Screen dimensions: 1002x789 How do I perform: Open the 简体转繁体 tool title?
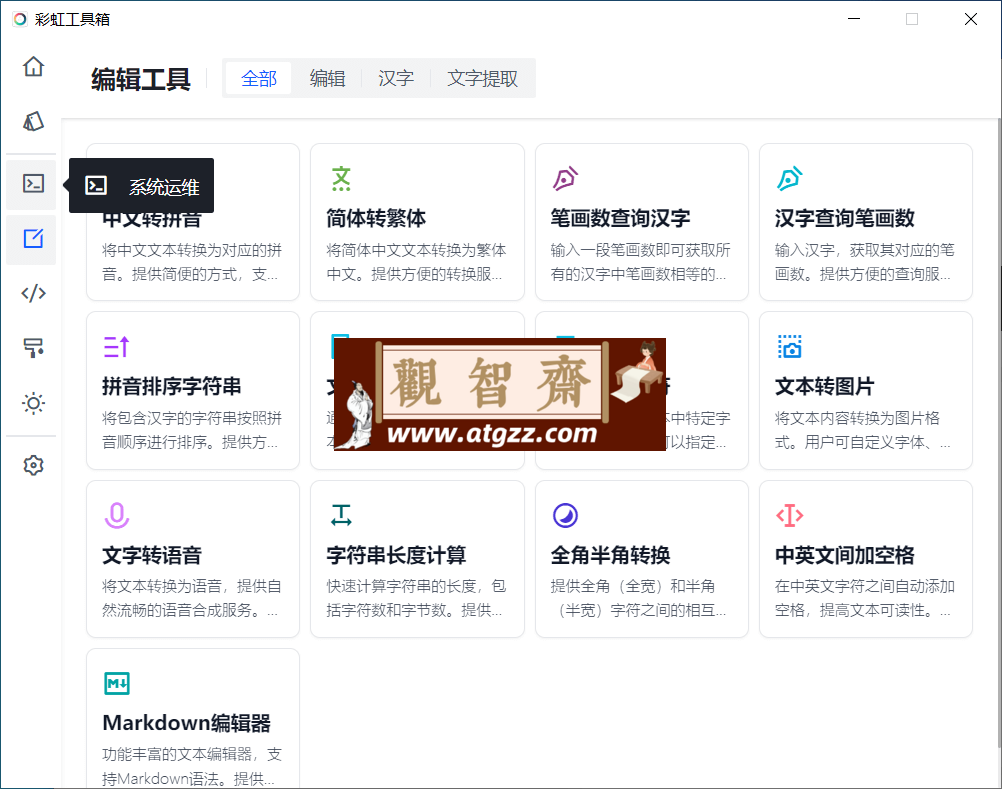(376, 218)
